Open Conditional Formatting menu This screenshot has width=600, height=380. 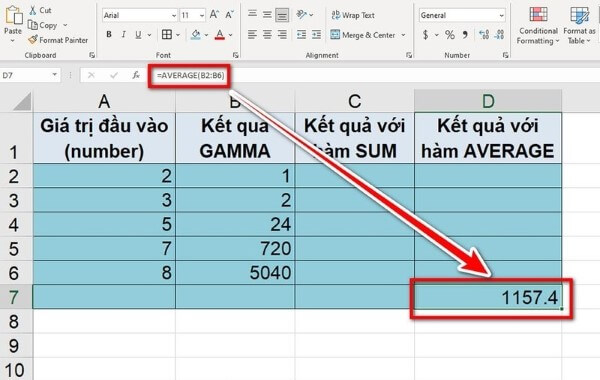tap(538, 25)
